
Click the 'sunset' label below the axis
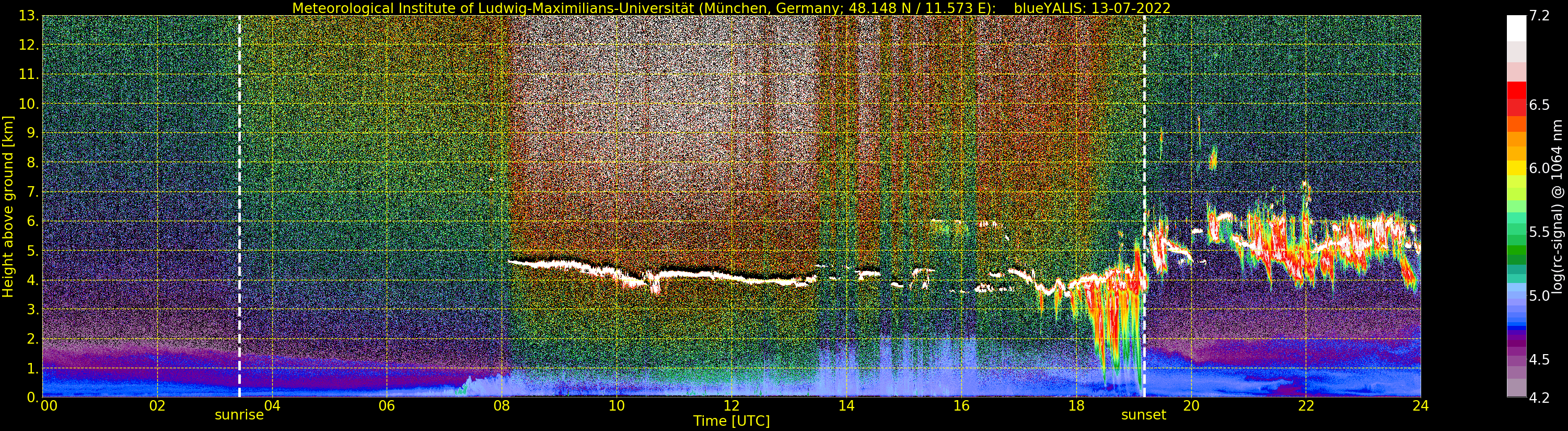click(x=1144, y=415)
